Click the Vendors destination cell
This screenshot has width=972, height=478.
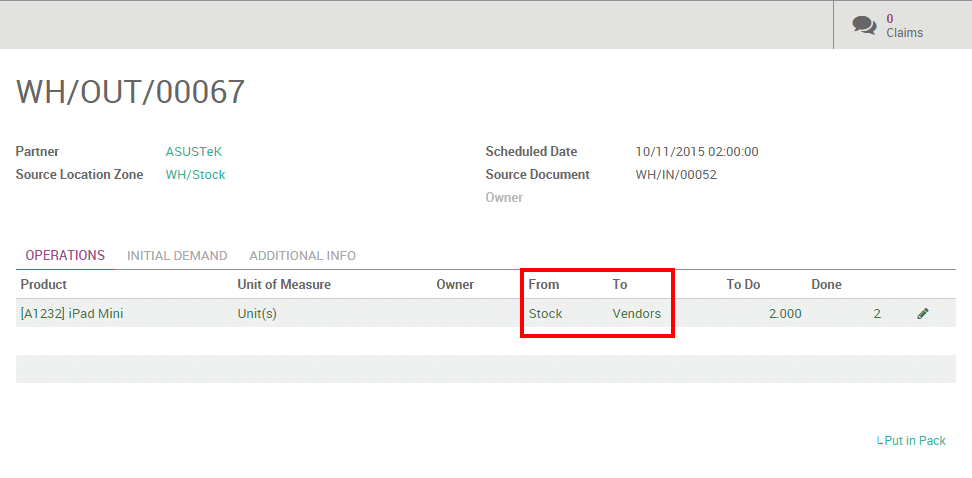click(636, 314)
